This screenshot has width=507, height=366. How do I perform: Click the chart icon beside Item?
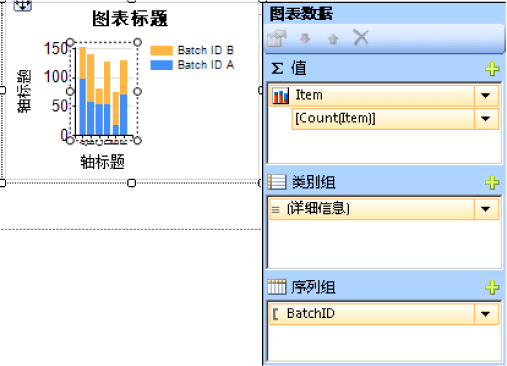[280, 96]
